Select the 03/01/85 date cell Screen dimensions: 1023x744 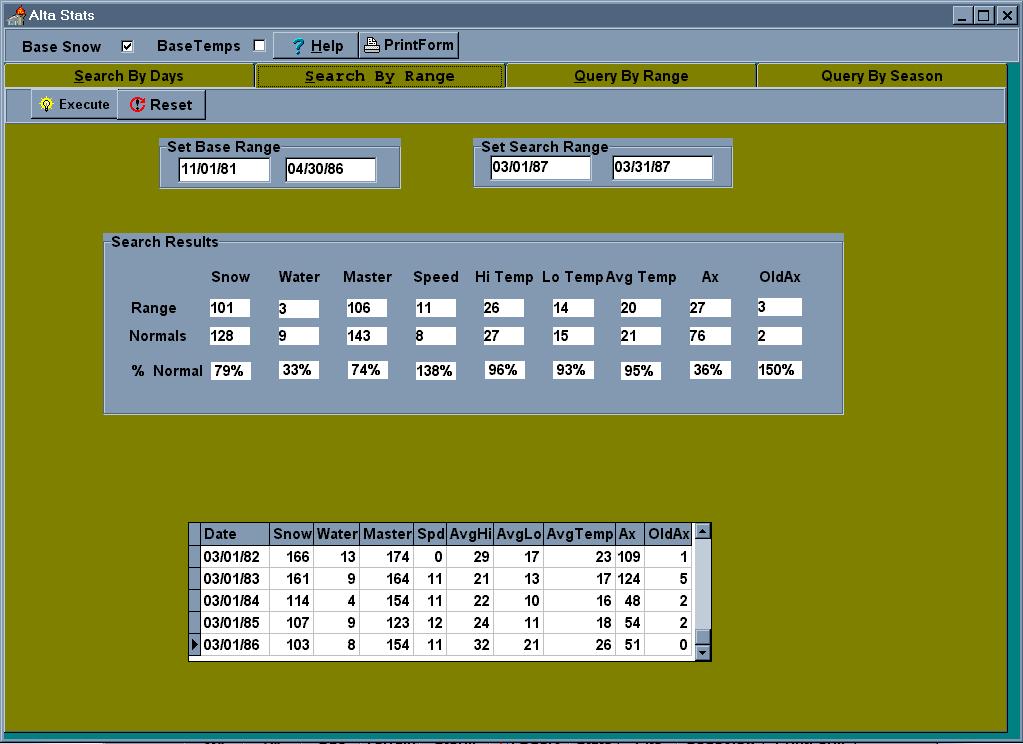[x=236, y=623]
